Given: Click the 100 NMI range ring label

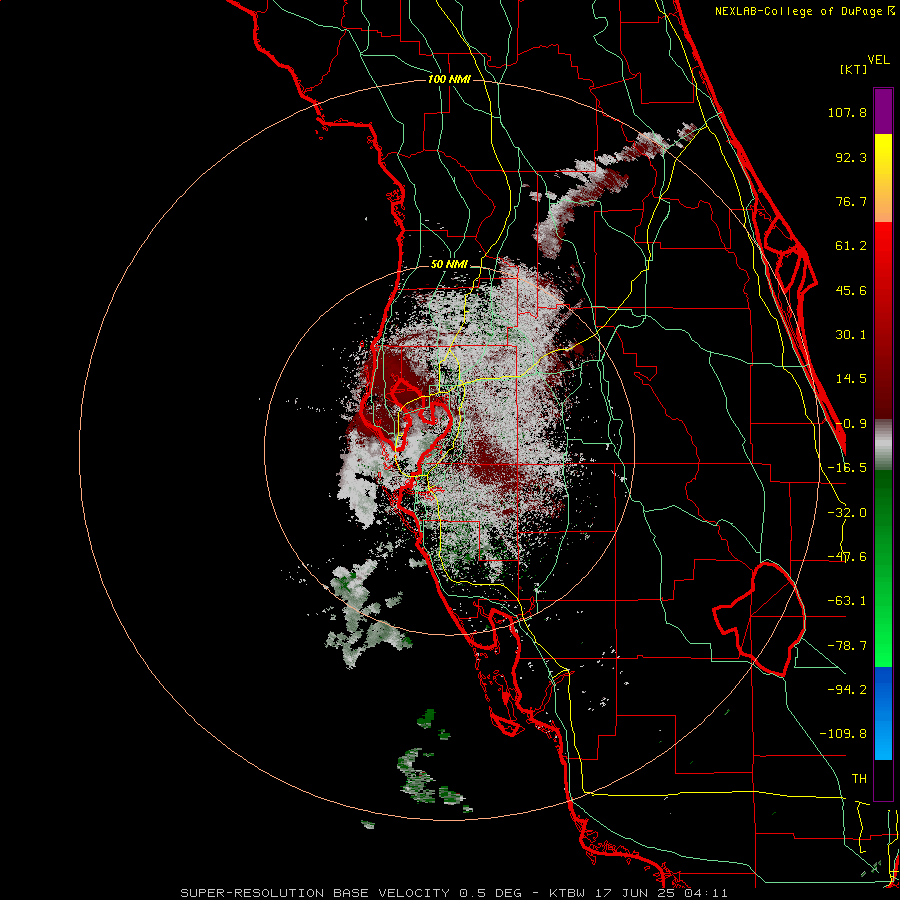Looking at the screenshot, I should tap(449, 79).
